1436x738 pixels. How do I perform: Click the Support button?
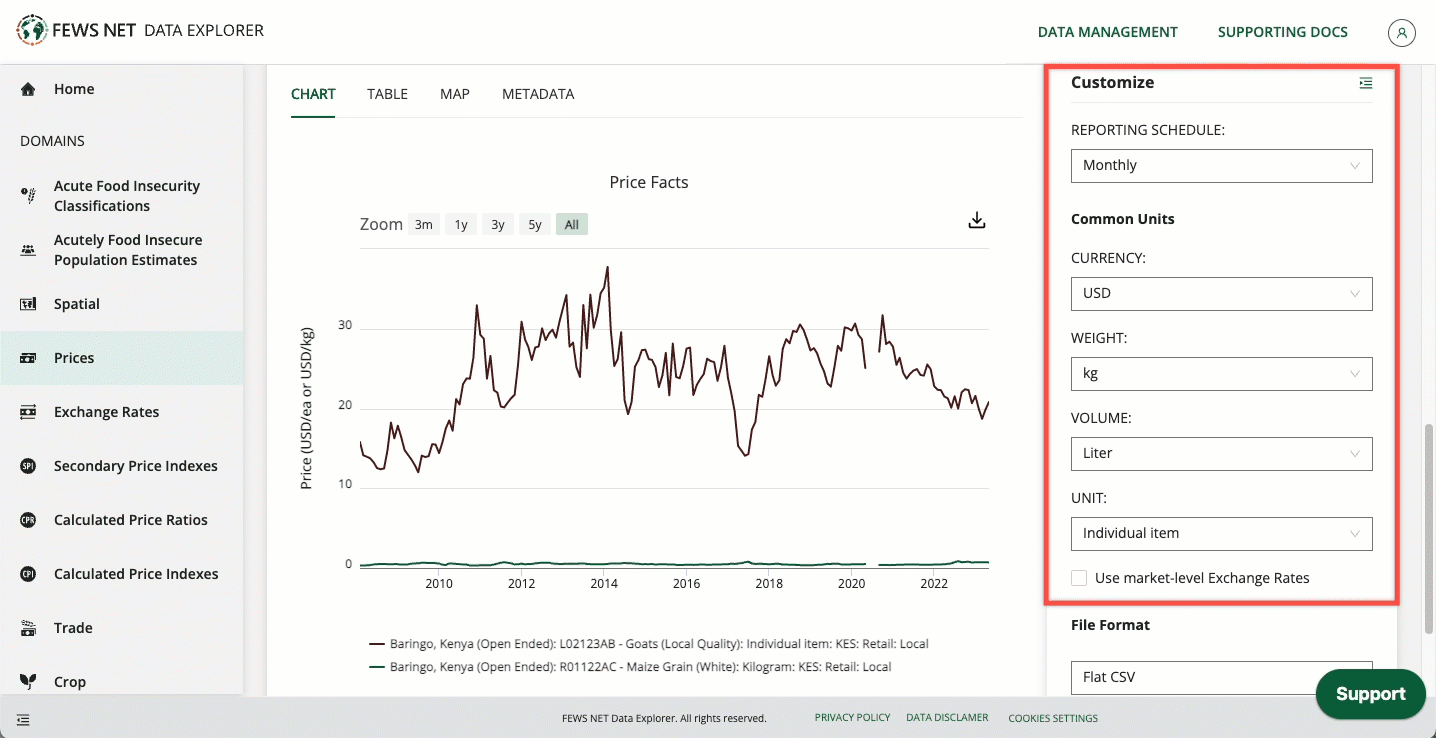tap(1370, 694)
